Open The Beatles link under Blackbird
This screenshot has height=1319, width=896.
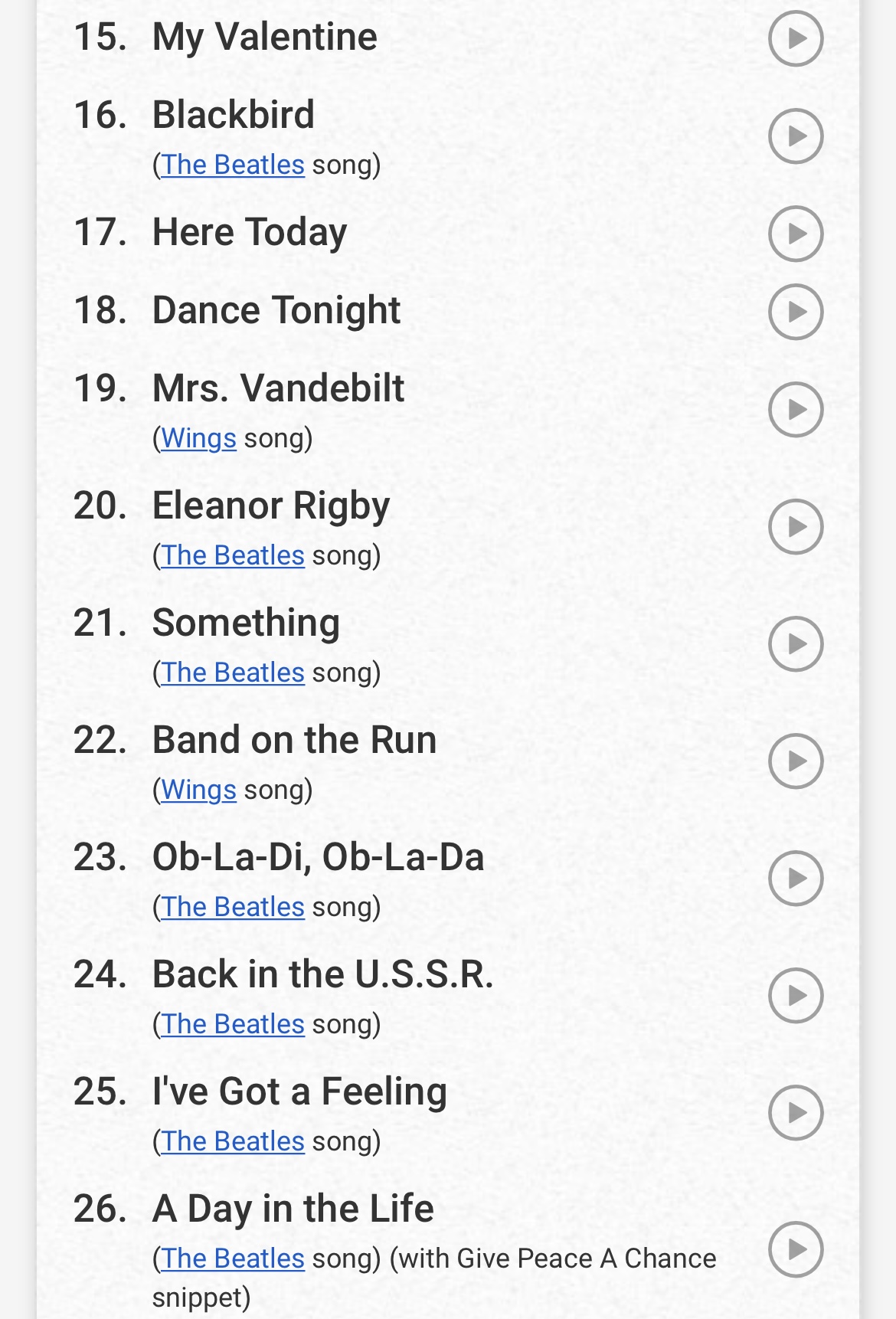click(x=233, y=165)
